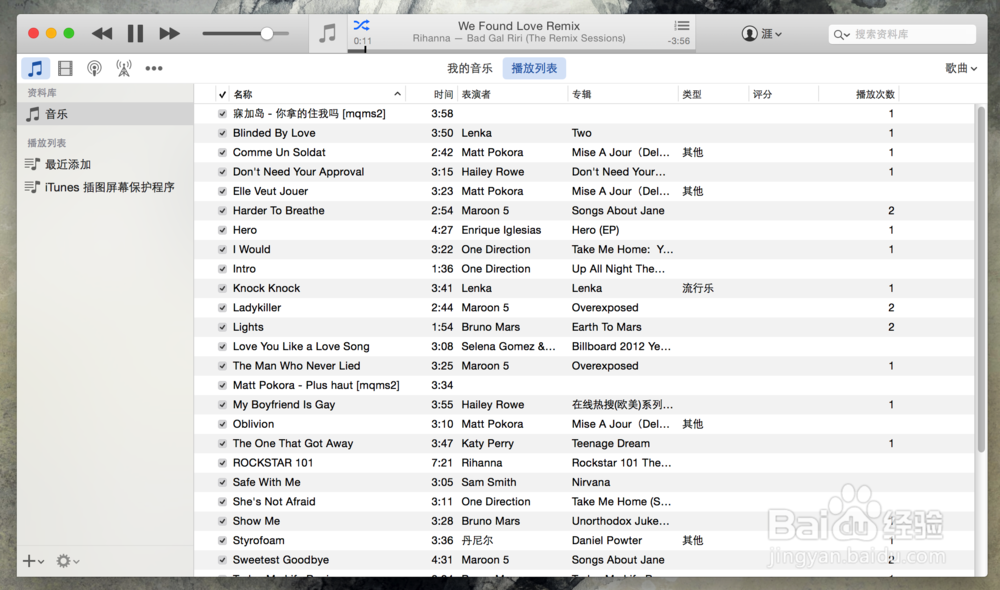The width and height of the screenshot is (1000, 590).
Task: Open the add playlist plus menu
Action: pyautogui.click(x=33, y=561)
